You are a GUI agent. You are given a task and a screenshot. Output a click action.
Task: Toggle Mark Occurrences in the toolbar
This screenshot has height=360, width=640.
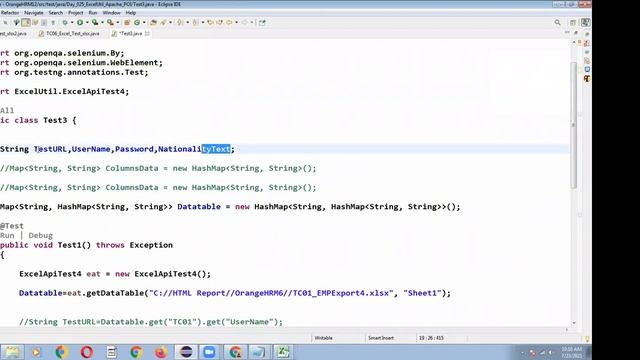coord(26,22)
